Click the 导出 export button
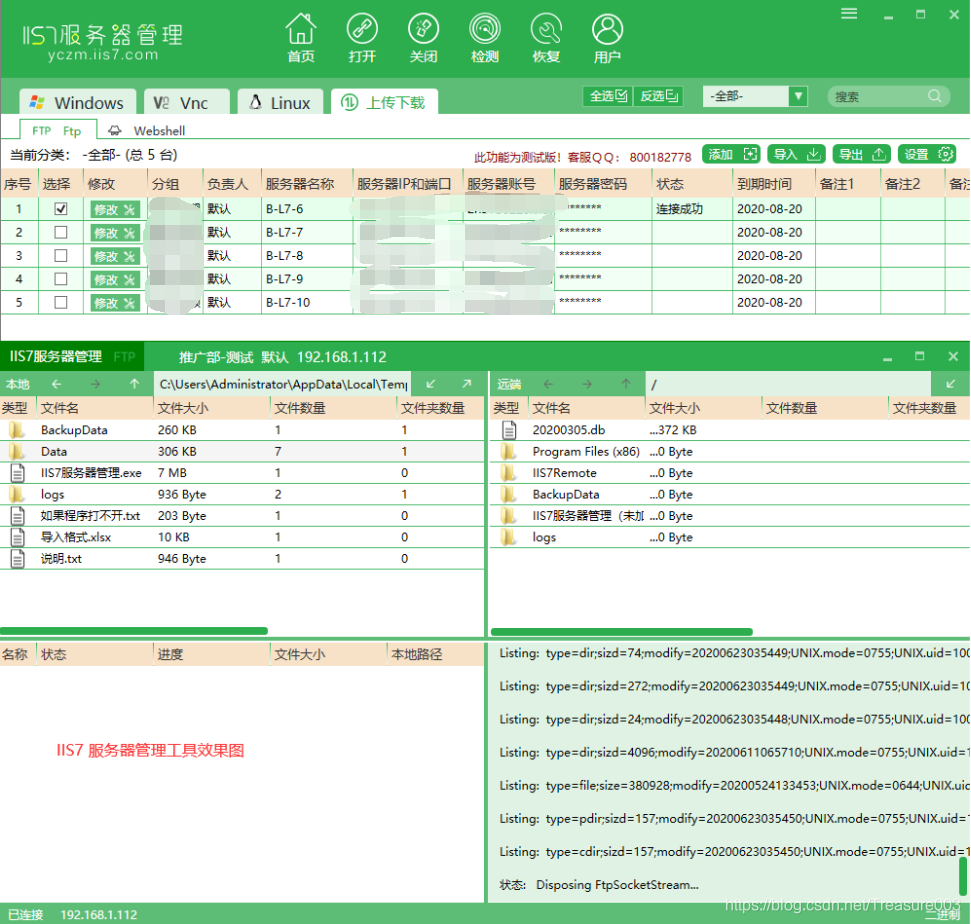Viewport: 971px width, 924px height. (x=862, y=154)
